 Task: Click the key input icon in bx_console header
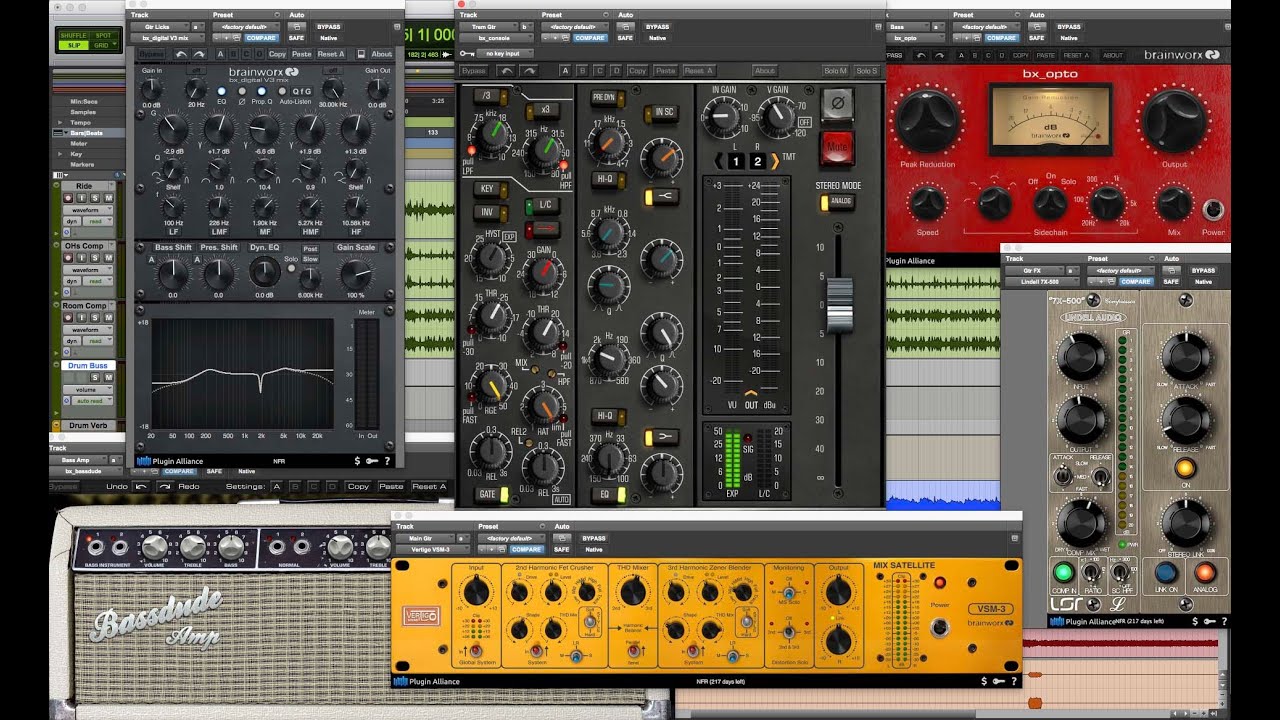pos(467,53)
